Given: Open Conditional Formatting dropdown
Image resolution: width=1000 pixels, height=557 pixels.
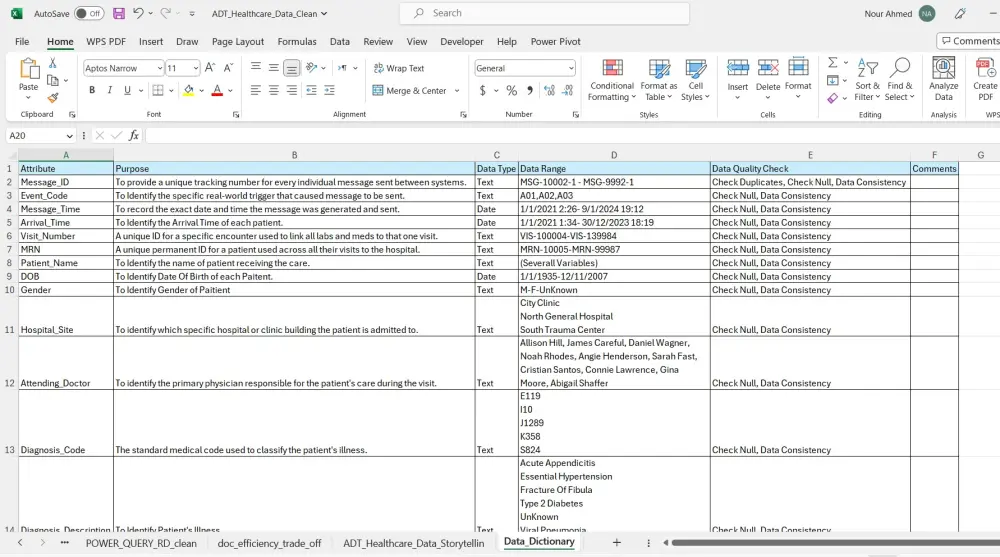Looking at the screenshot, I should [612, 80].
